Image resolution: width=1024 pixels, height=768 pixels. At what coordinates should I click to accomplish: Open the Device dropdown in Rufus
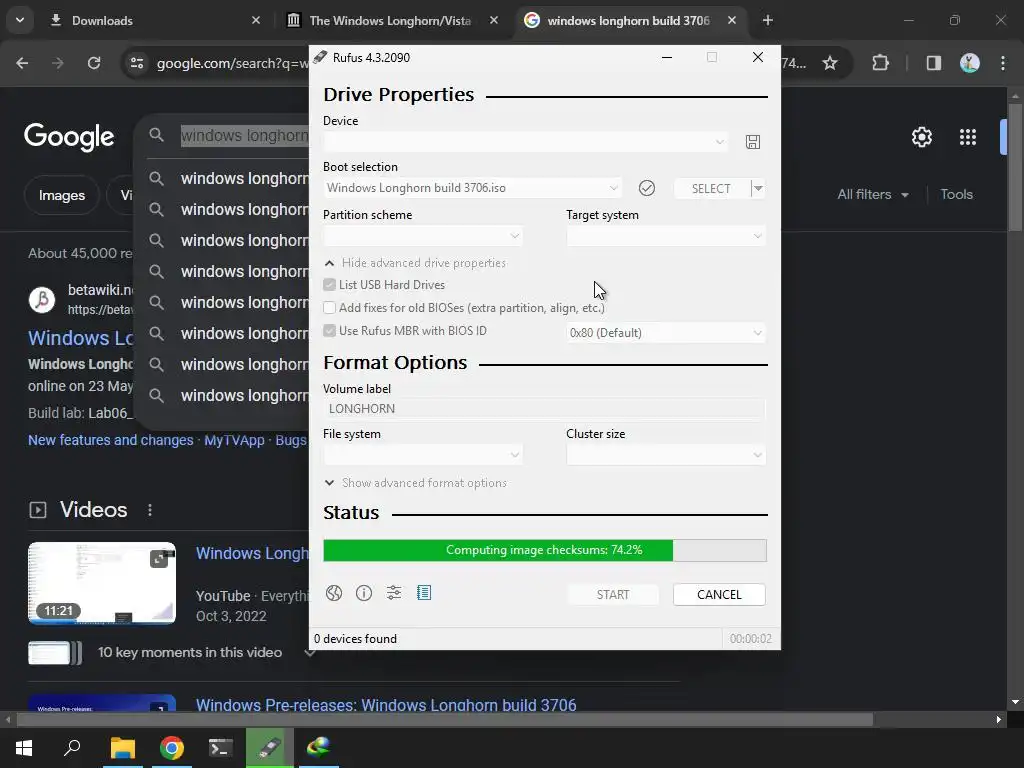coord(525,142)
